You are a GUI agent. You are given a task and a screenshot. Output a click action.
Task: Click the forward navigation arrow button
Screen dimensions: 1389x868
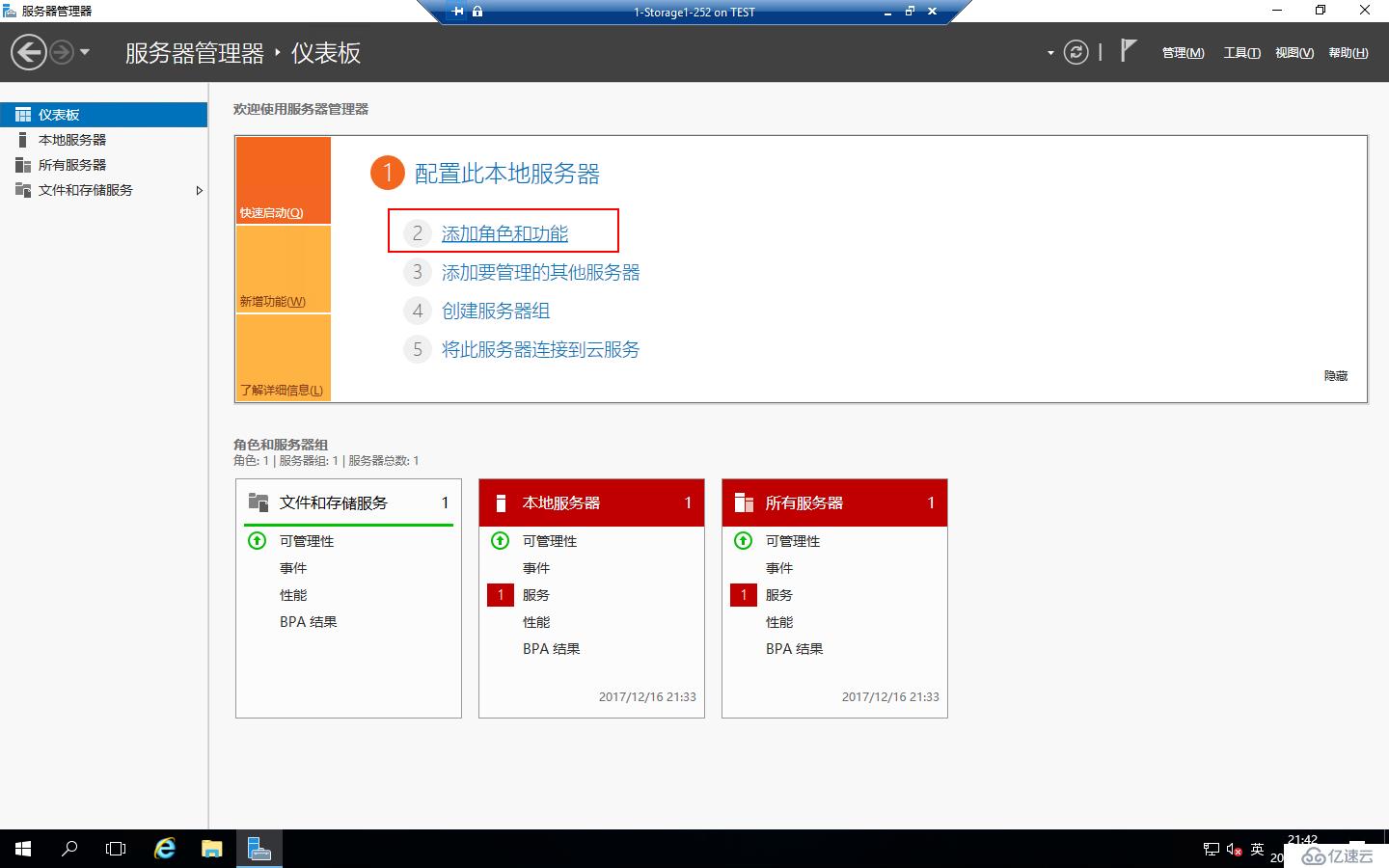click(62, 52)
